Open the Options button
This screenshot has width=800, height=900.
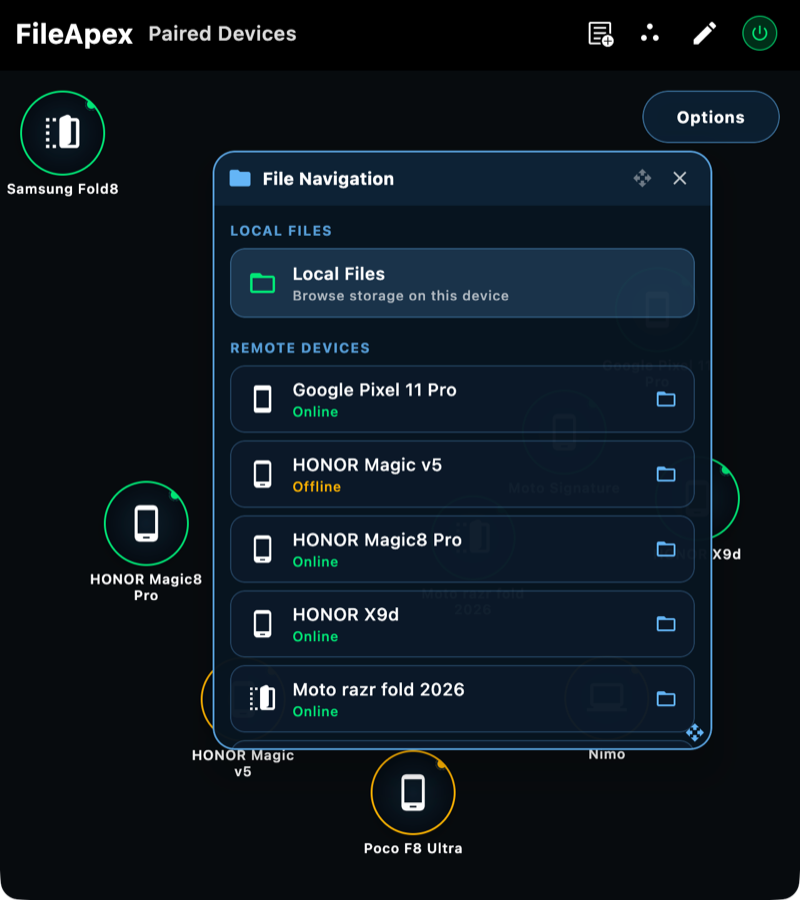[710, 117]
